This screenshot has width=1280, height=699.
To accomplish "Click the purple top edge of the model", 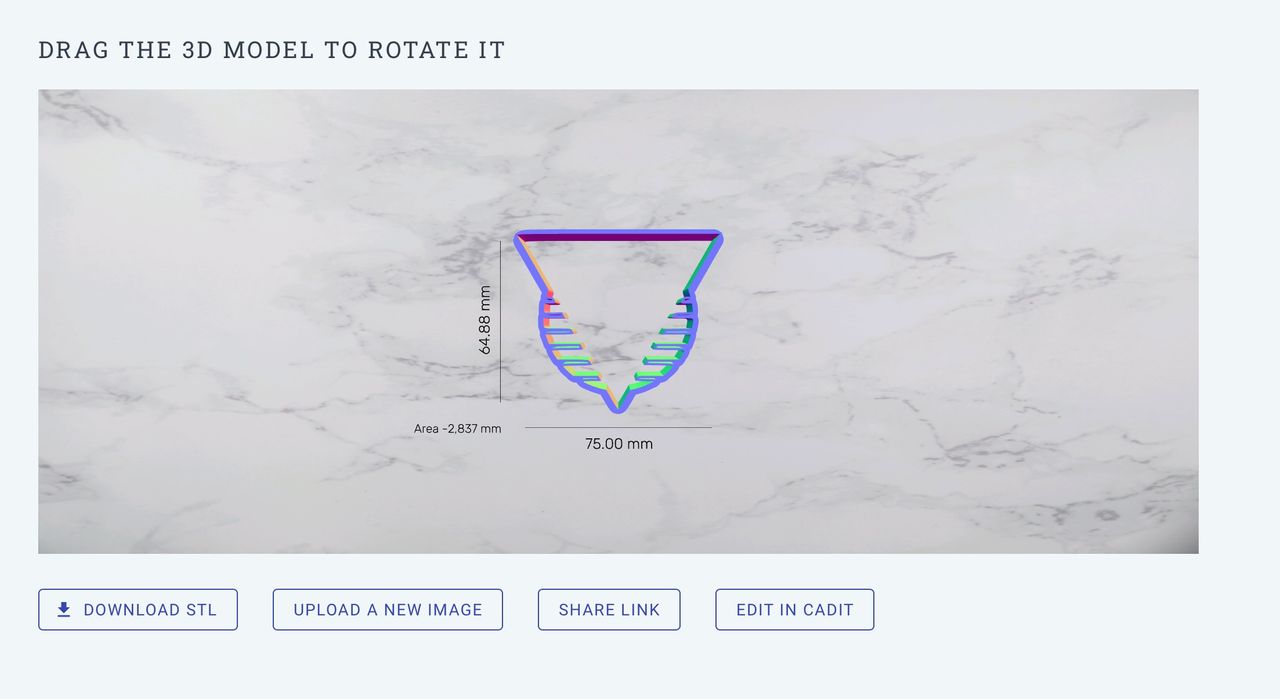I will (618, 236).
